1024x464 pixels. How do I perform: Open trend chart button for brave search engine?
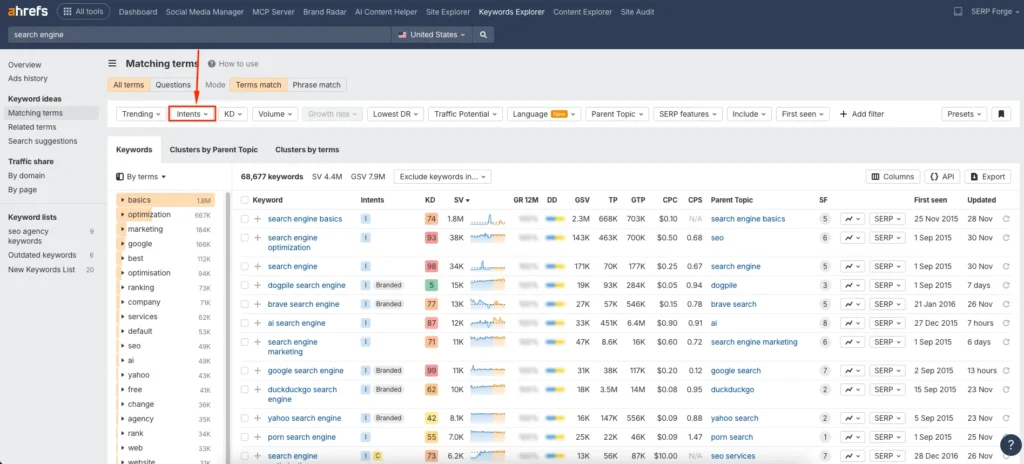click(x=852, y=305)
